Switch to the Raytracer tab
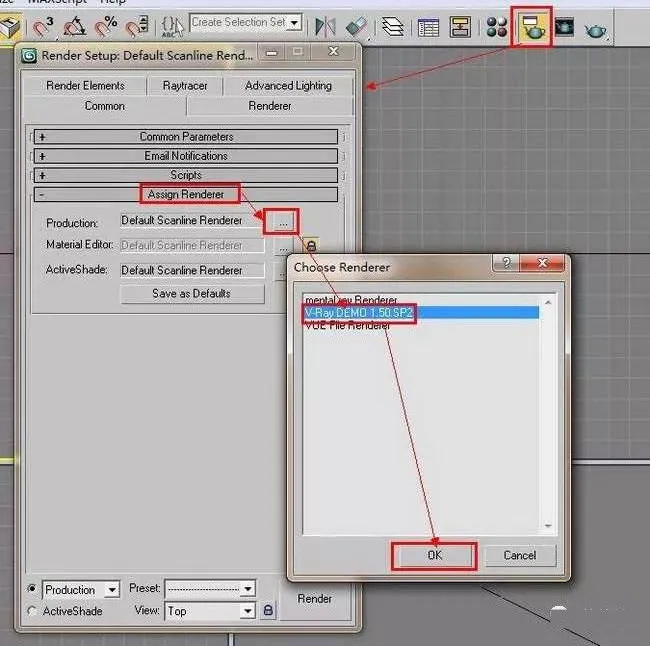Viewport: 650px width, 646px height. 185,85
